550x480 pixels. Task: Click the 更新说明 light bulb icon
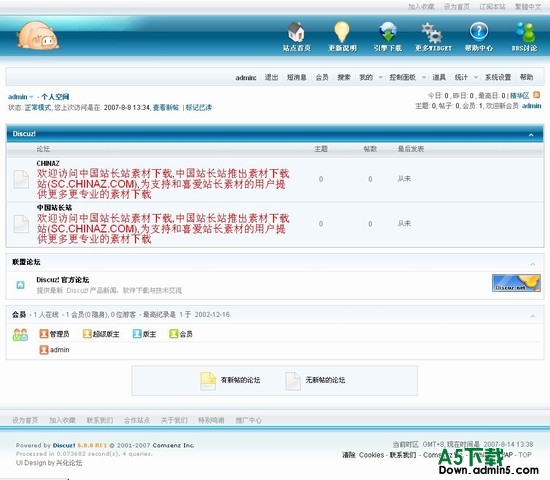click(x=342, y=32)
